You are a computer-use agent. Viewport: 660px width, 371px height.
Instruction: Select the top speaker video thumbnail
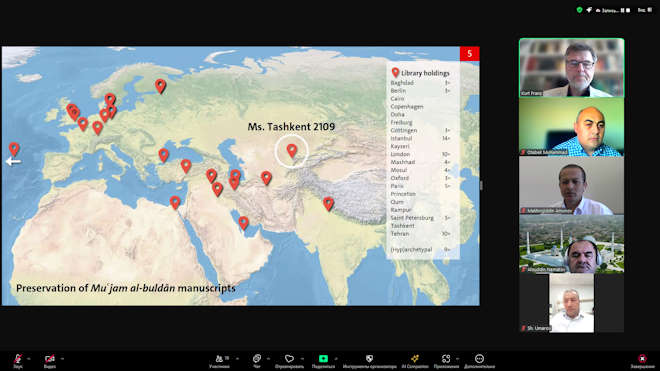[572, 68]
